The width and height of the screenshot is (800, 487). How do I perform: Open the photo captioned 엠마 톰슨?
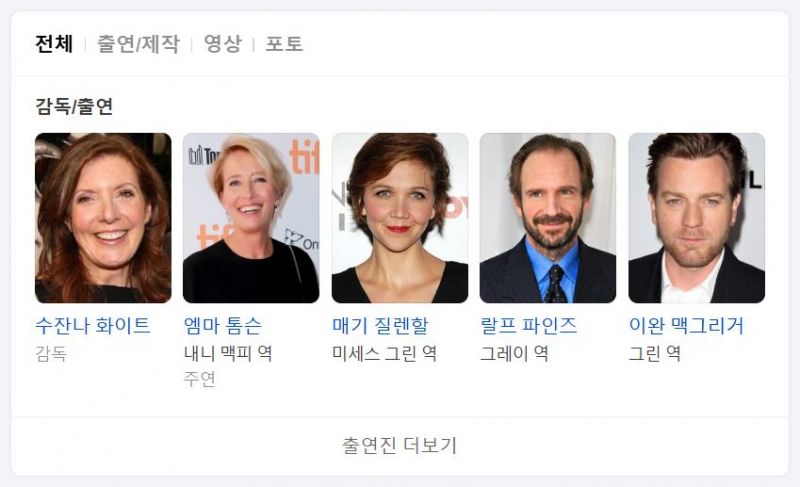(251, 218)
